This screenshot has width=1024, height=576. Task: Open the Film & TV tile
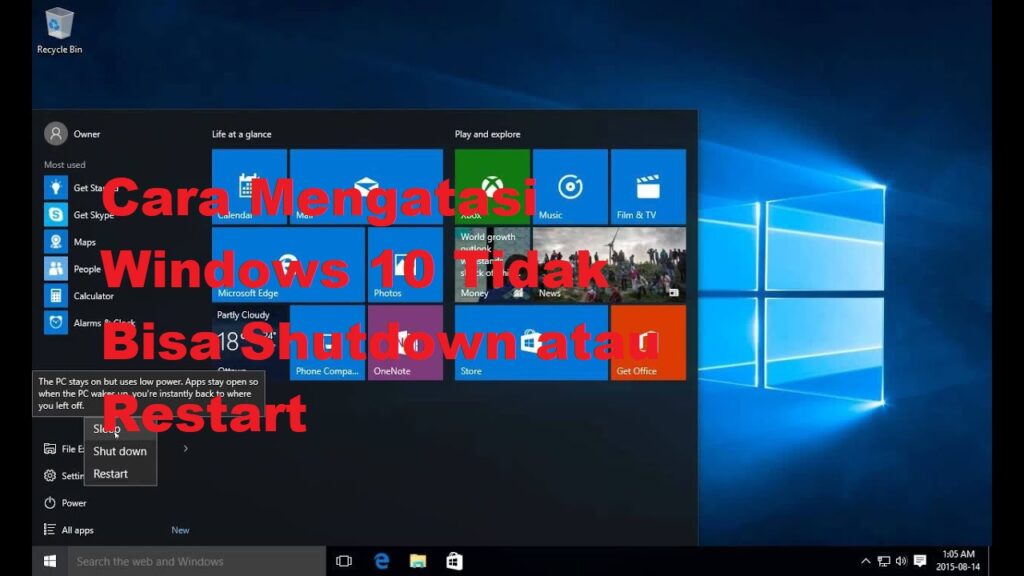[x=648, y=187]
